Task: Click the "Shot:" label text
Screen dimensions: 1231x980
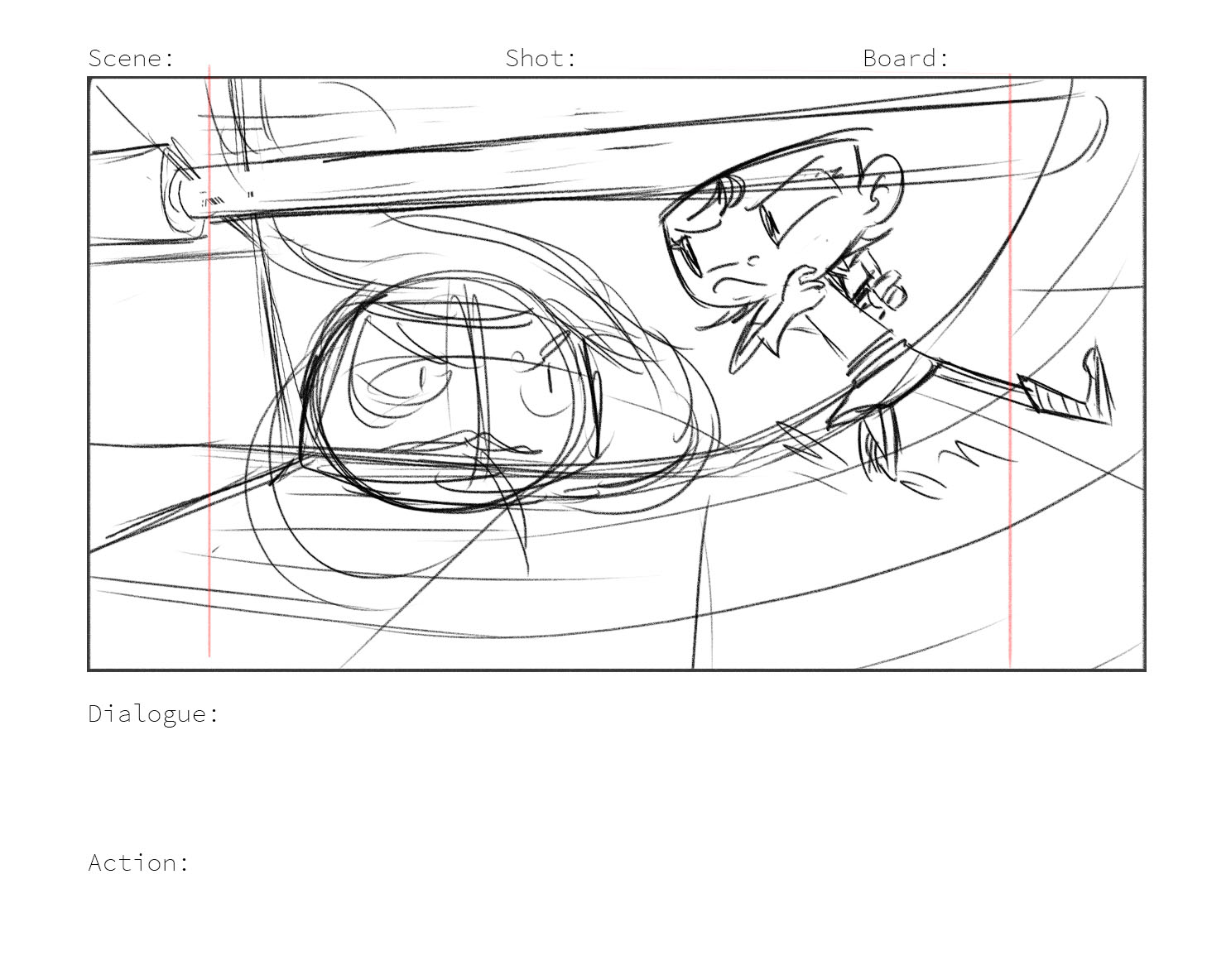Action: 541,58
